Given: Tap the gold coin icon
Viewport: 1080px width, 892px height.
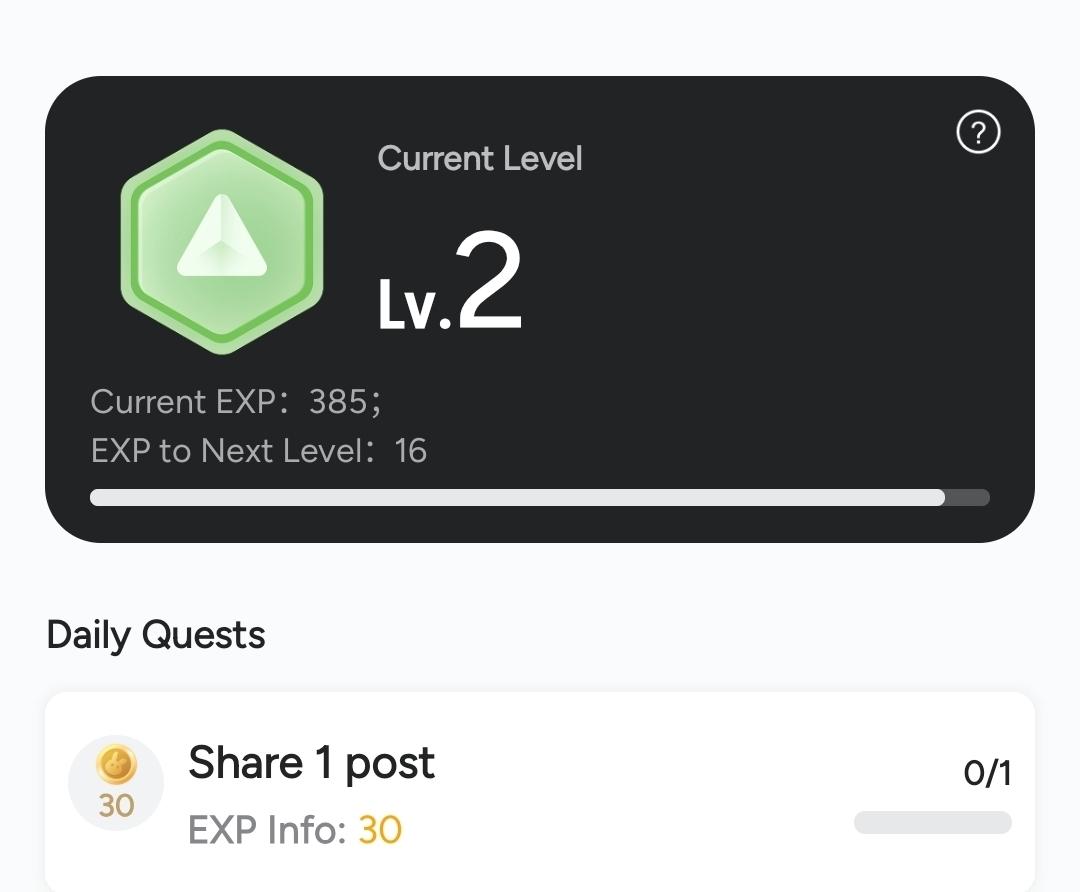Looking at the screenshot, I should coord(116,767).
